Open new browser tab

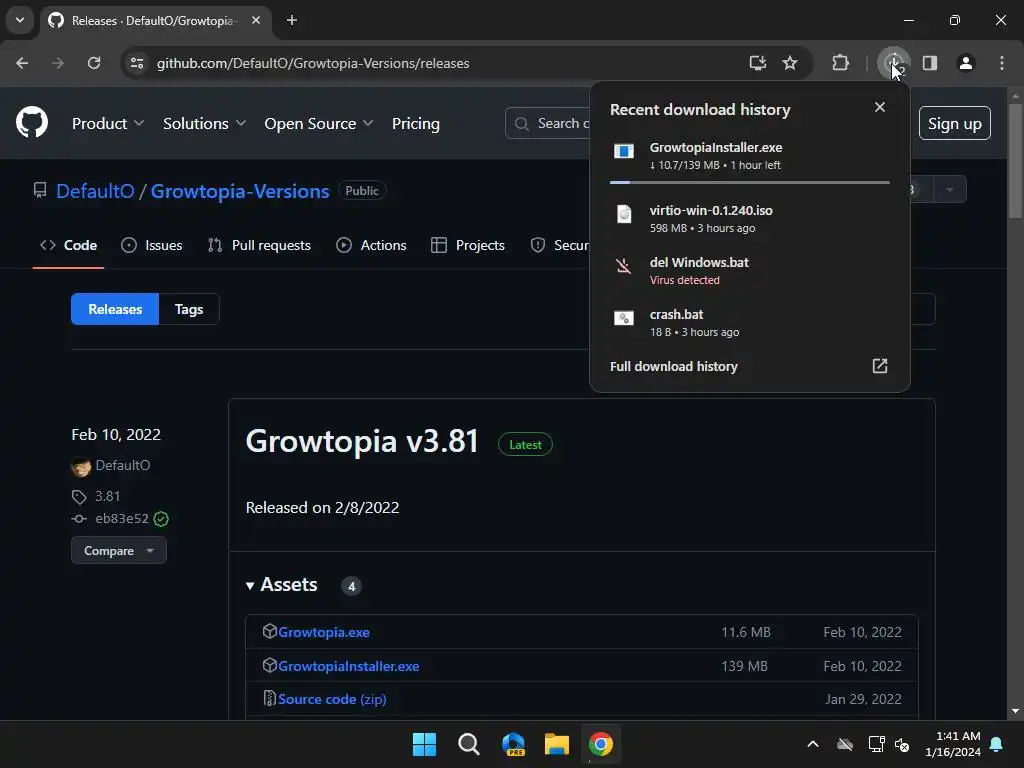[292, 20]
